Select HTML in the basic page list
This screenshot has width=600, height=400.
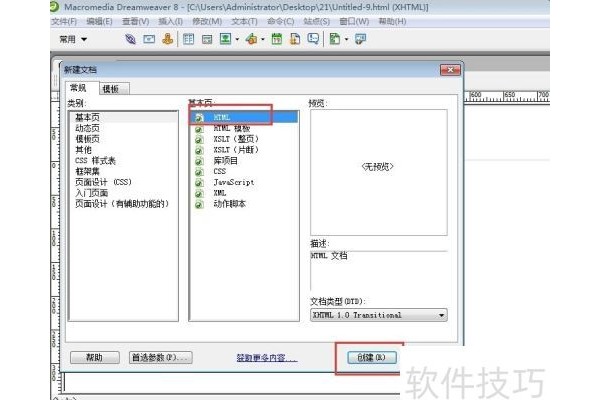[x=244, y=117]
